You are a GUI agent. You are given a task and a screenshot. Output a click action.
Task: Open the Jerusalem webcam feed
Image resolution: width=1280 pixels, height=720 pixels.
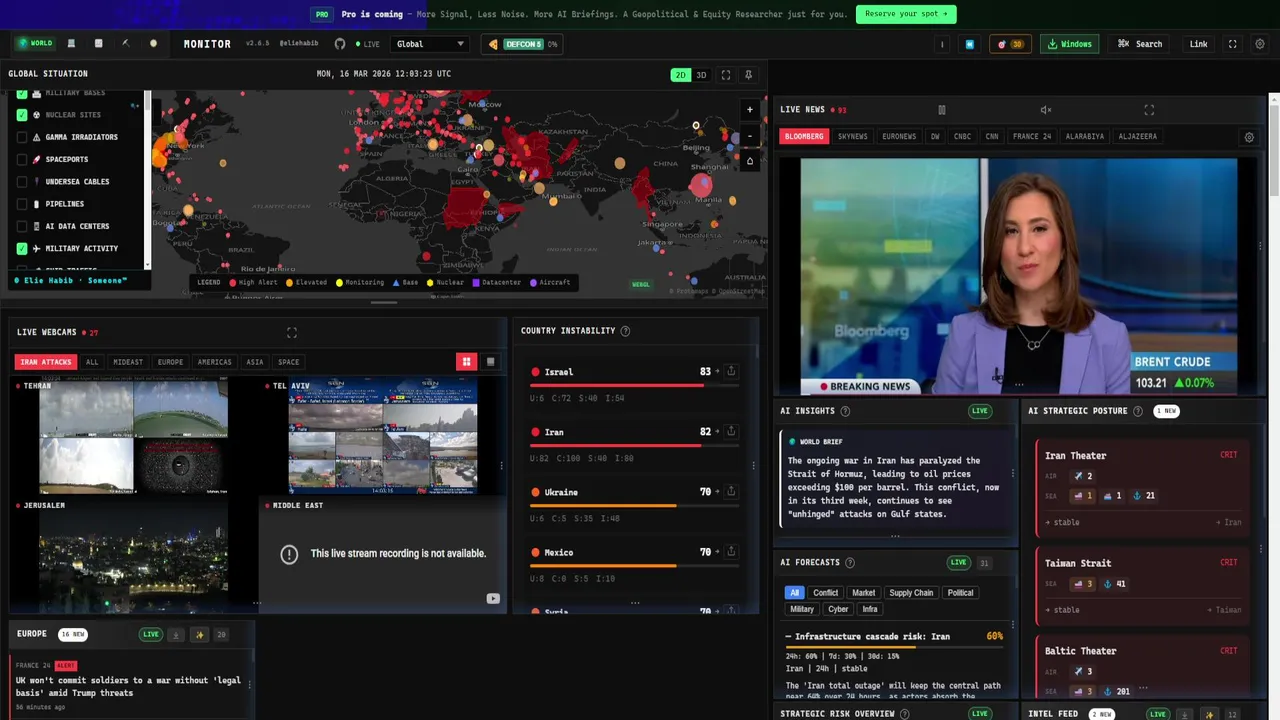click(x=133, y=553)
